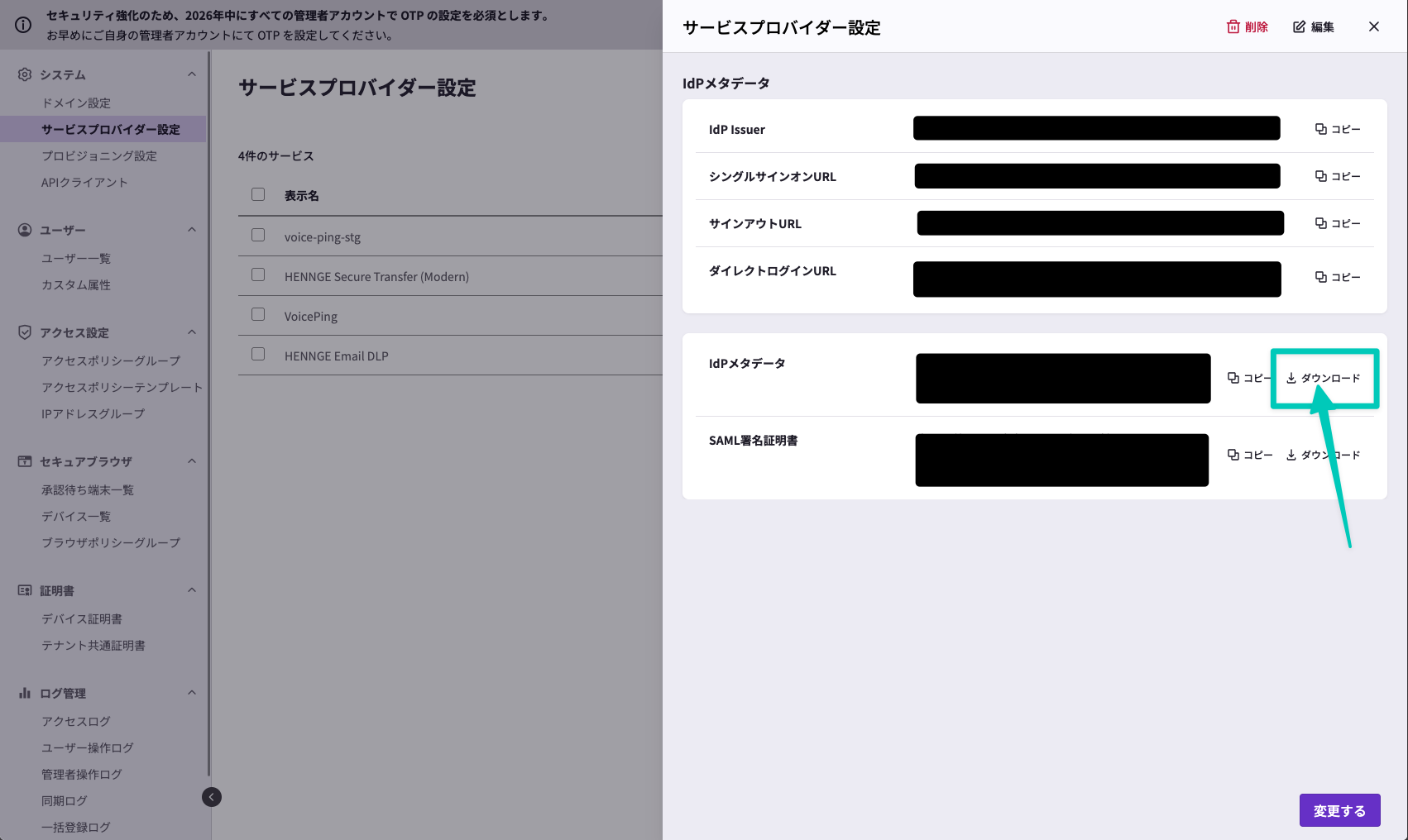The image size is (1408, 840).
Task: Collapse the セキュアブラウザ section chevron
Action: pyautogui.click(x=192, y=461)
